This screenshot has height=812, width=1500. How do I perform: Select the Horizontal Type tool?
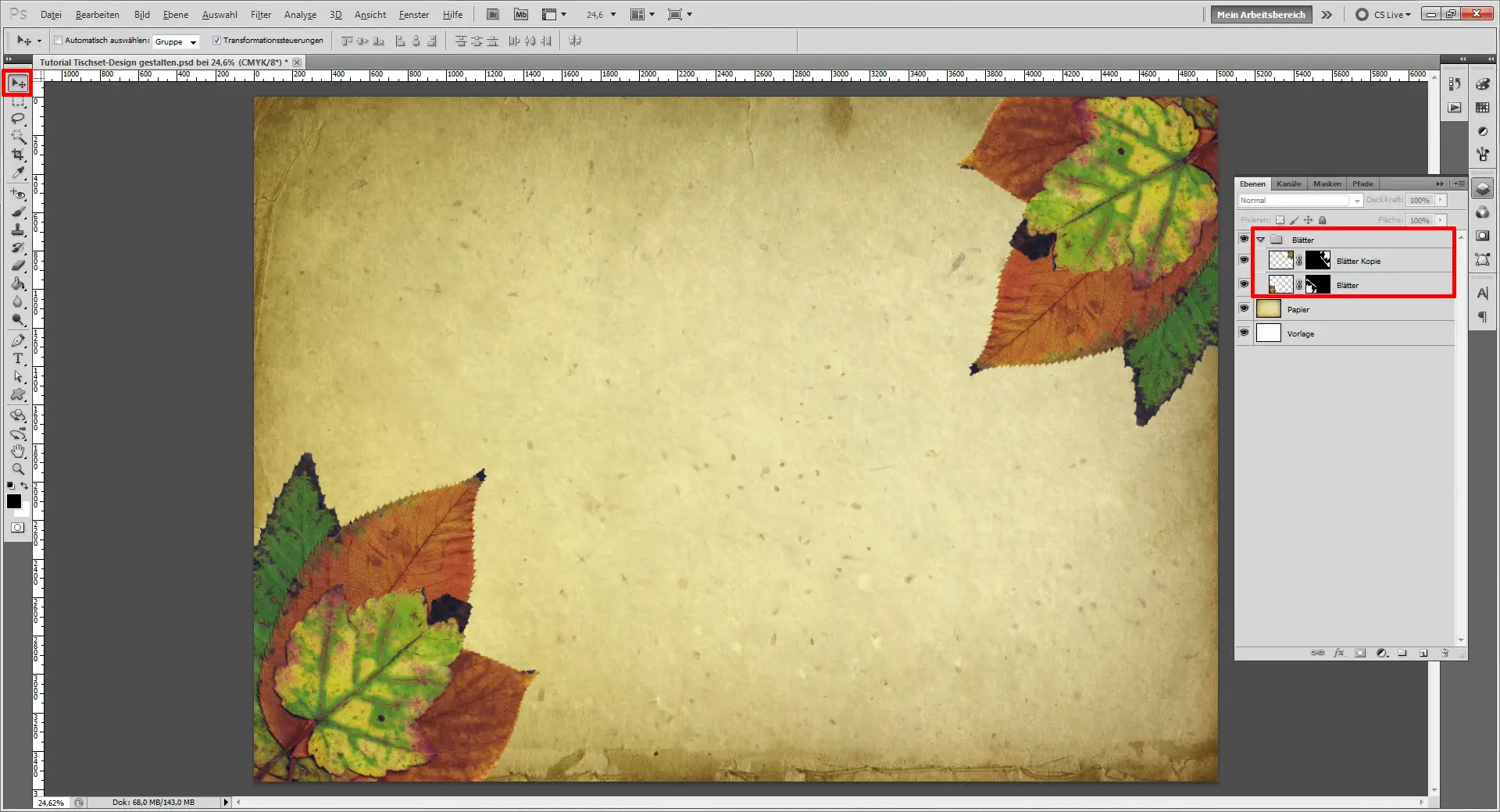[x=17, y=359]
